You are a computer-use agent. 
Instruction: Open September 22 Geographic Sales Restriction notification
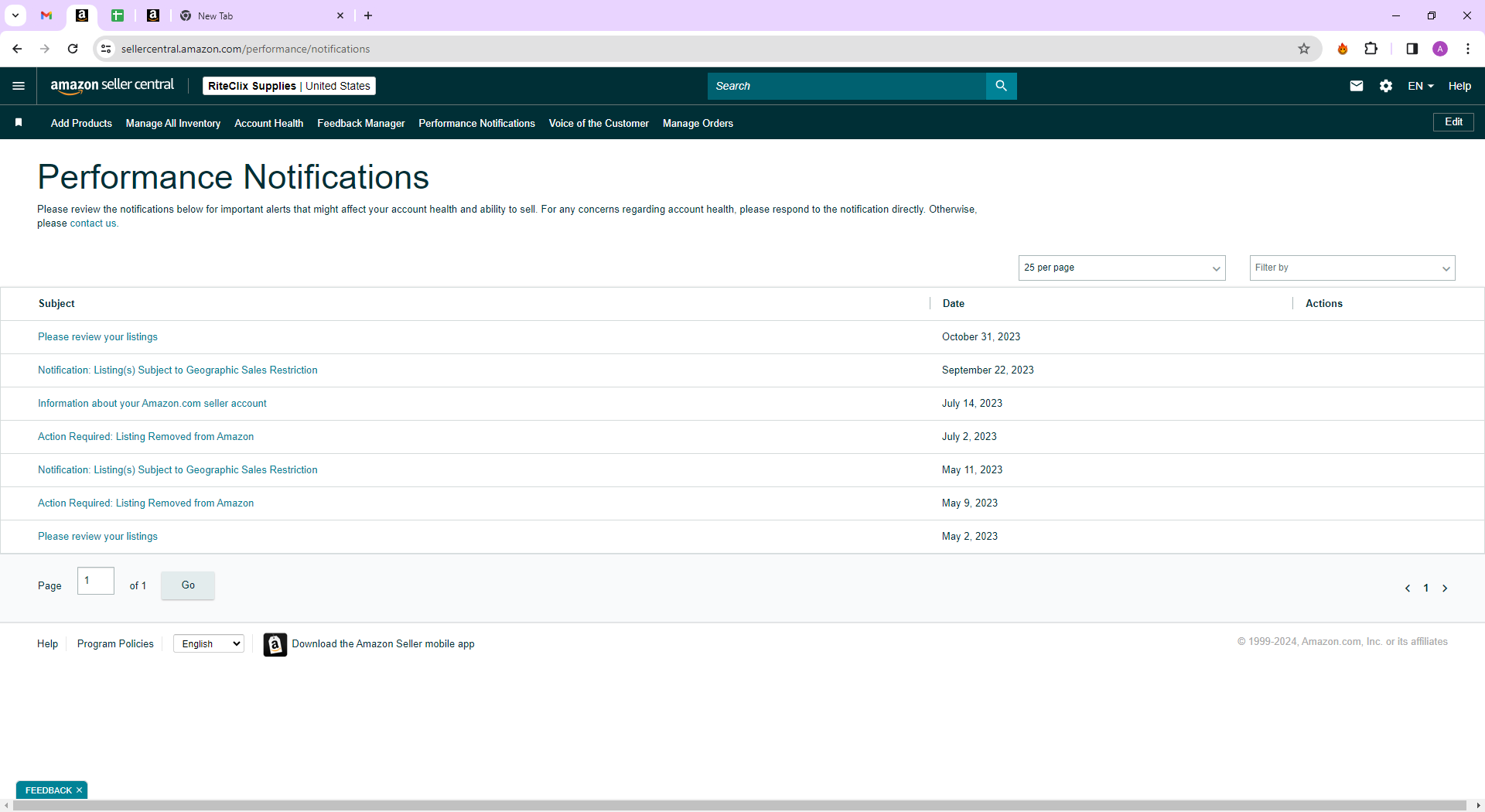tap(178, 370)
